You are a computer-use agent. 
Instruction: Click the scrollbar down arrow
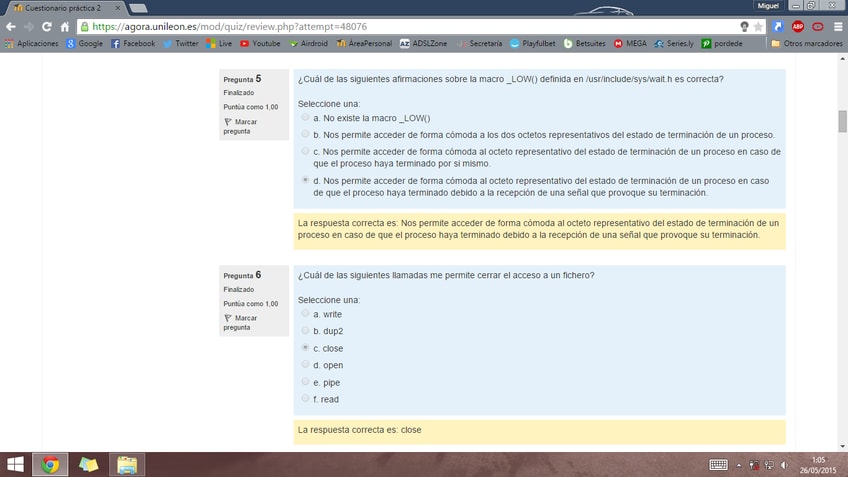(x=843, y=447)
